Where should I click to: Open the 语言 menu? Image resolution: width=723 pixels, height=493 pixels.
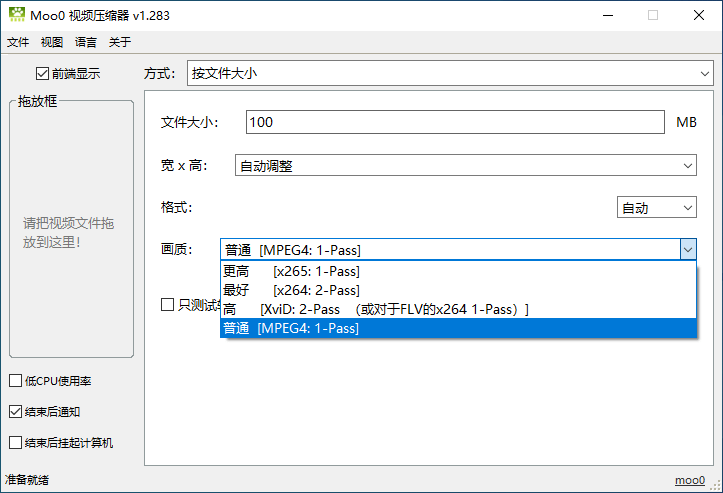tap(86, 42)
